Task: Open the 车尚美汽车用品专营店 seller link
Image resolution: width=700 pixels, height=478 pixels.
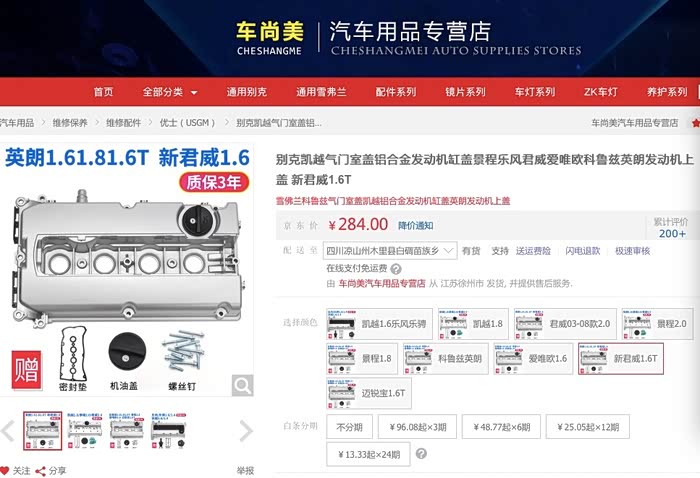Action: click(382, 283)
